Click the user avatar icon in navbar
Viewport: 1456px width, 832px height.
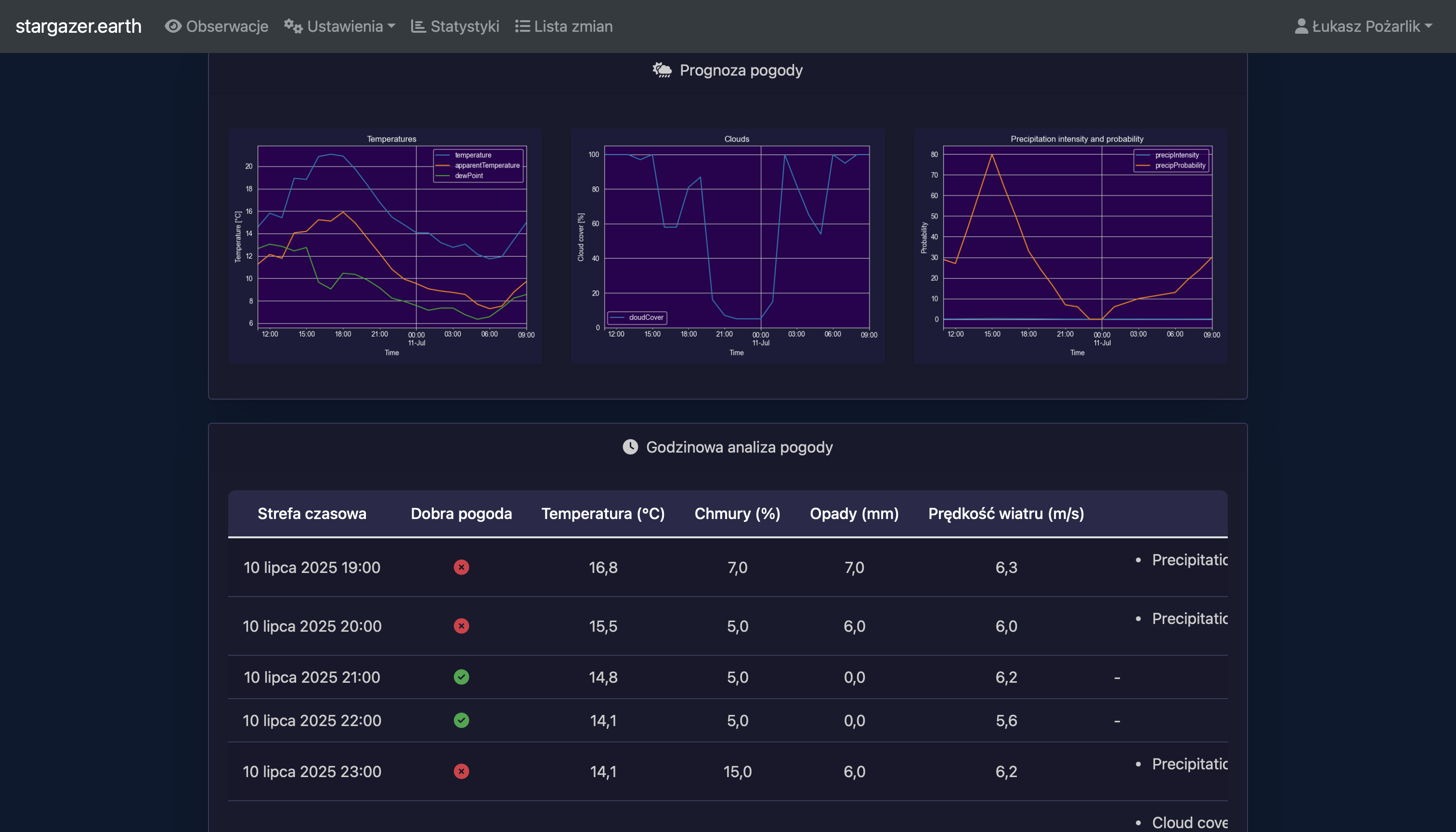(1301, 26)
